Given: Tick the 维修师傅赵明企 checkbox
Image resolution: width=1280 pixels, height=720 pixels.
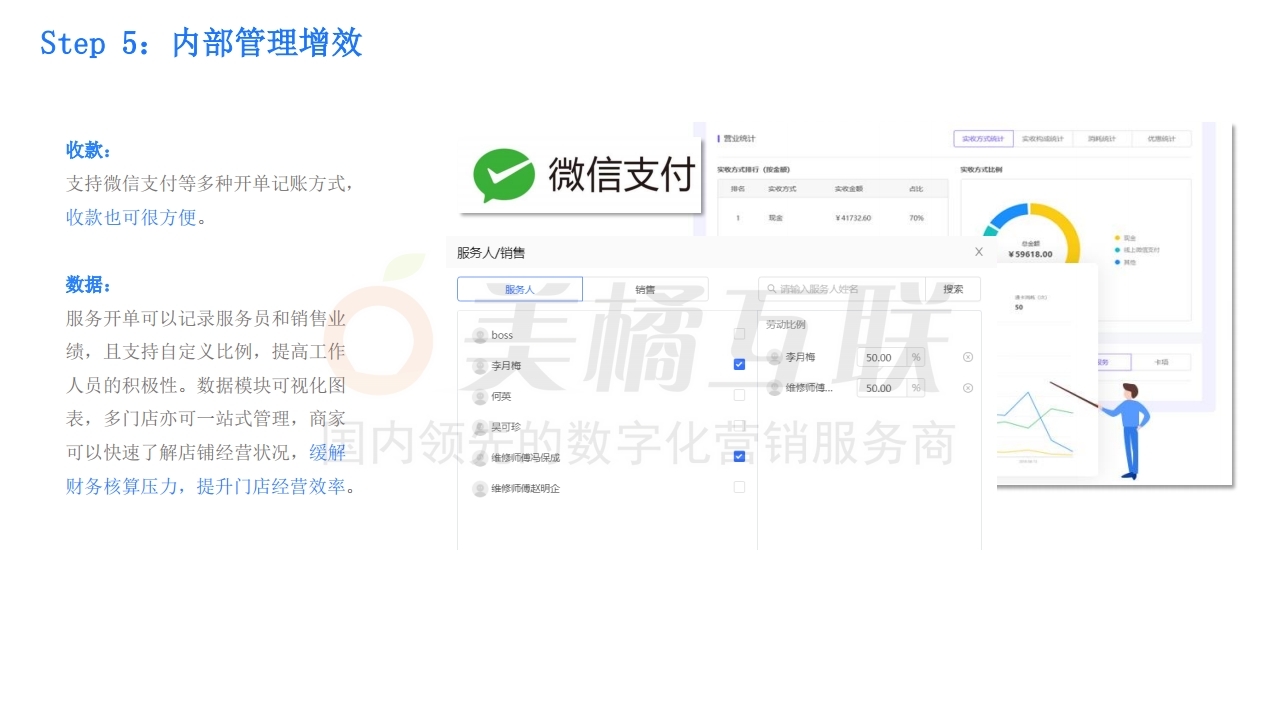Looking at the screenshot, I should click(739, 487).
